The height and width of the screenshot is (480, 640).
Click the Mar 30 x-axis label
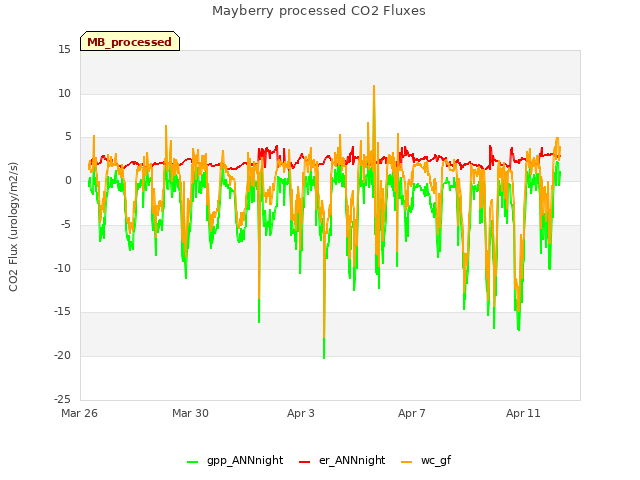(x=190, y=413)
